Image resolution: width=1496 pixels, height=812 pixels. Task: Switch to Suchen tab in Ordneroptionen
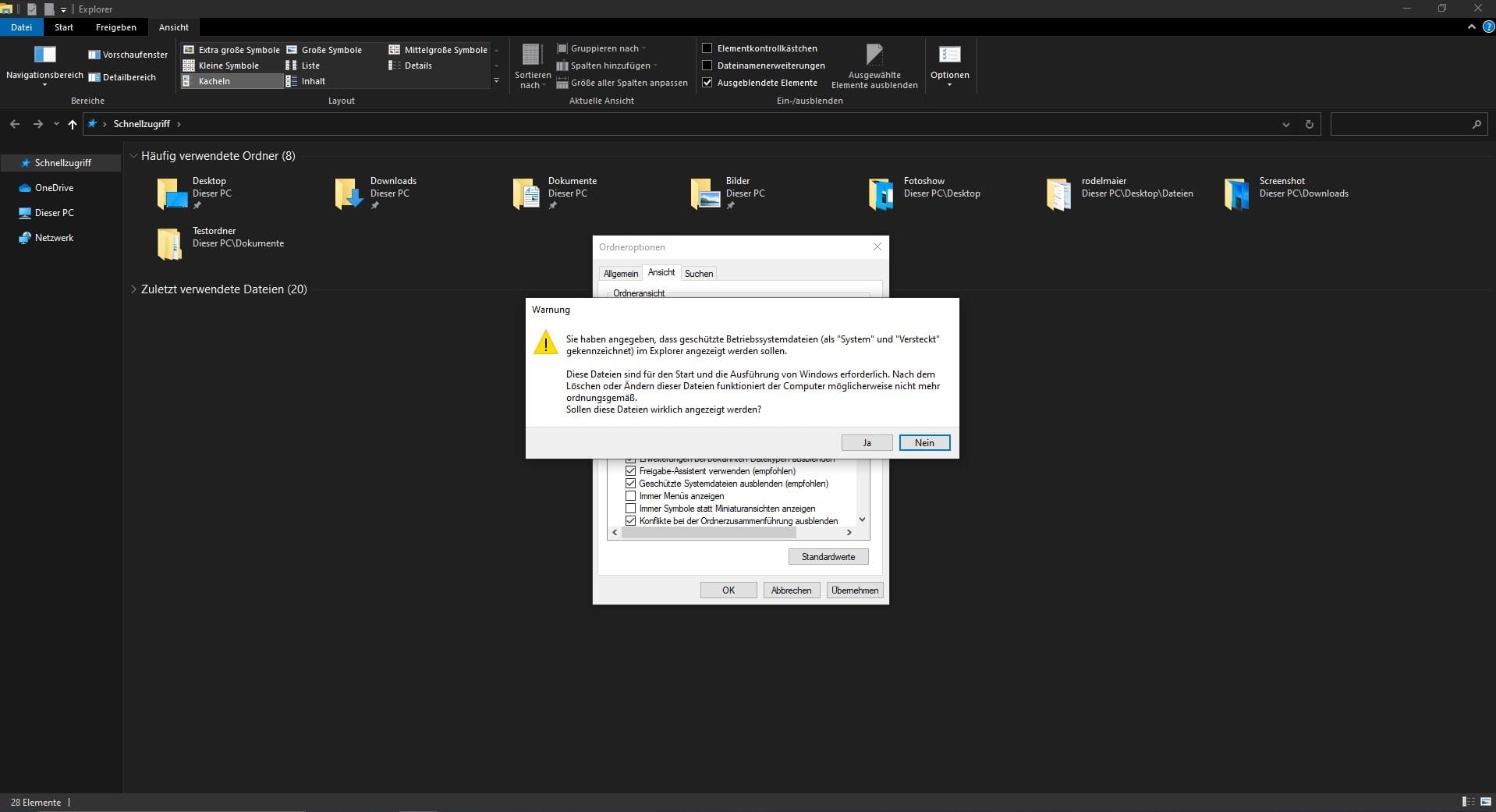click(699, 274)
